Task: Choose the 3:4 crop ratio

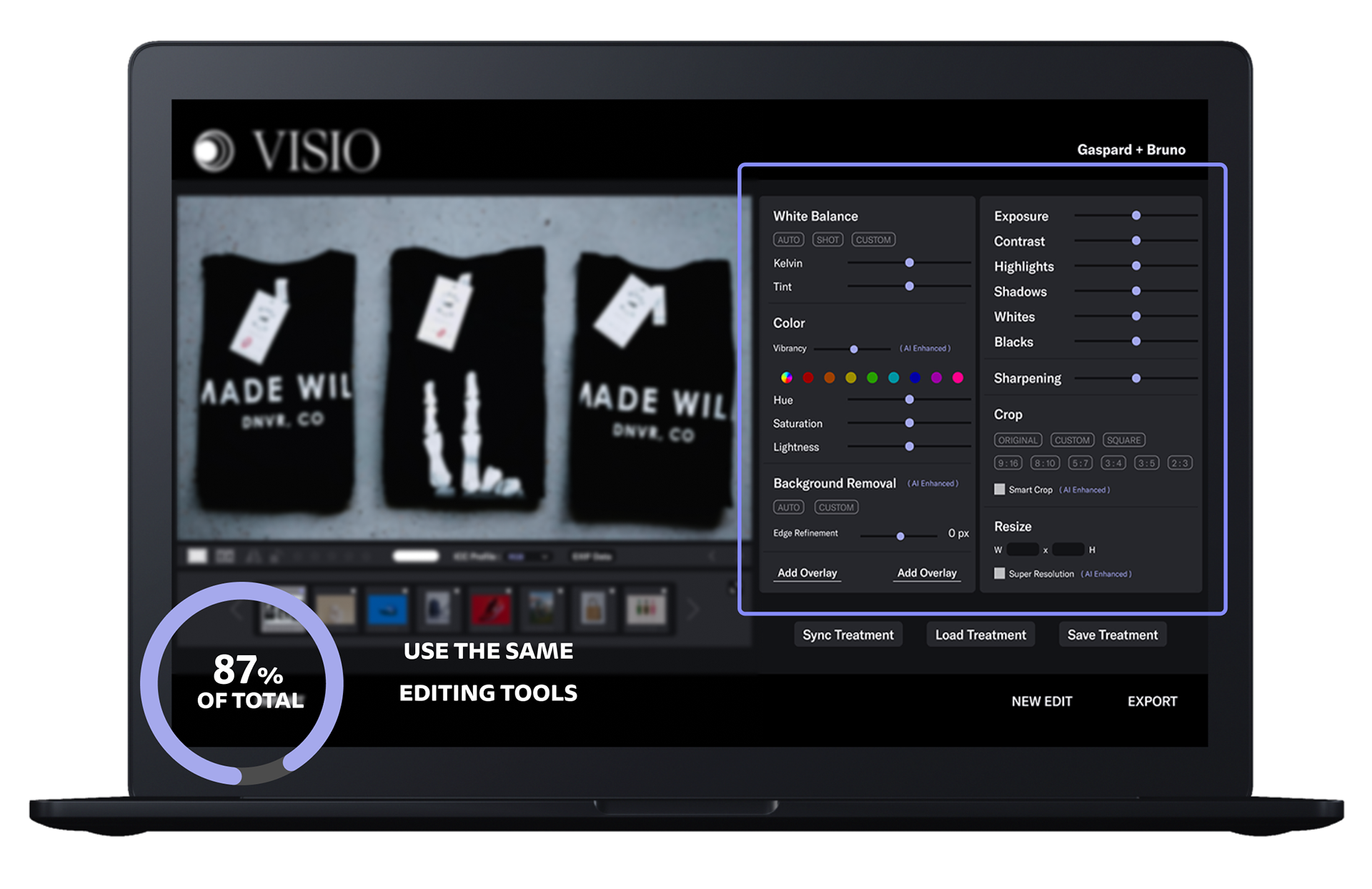Action: click(1113, 463)
